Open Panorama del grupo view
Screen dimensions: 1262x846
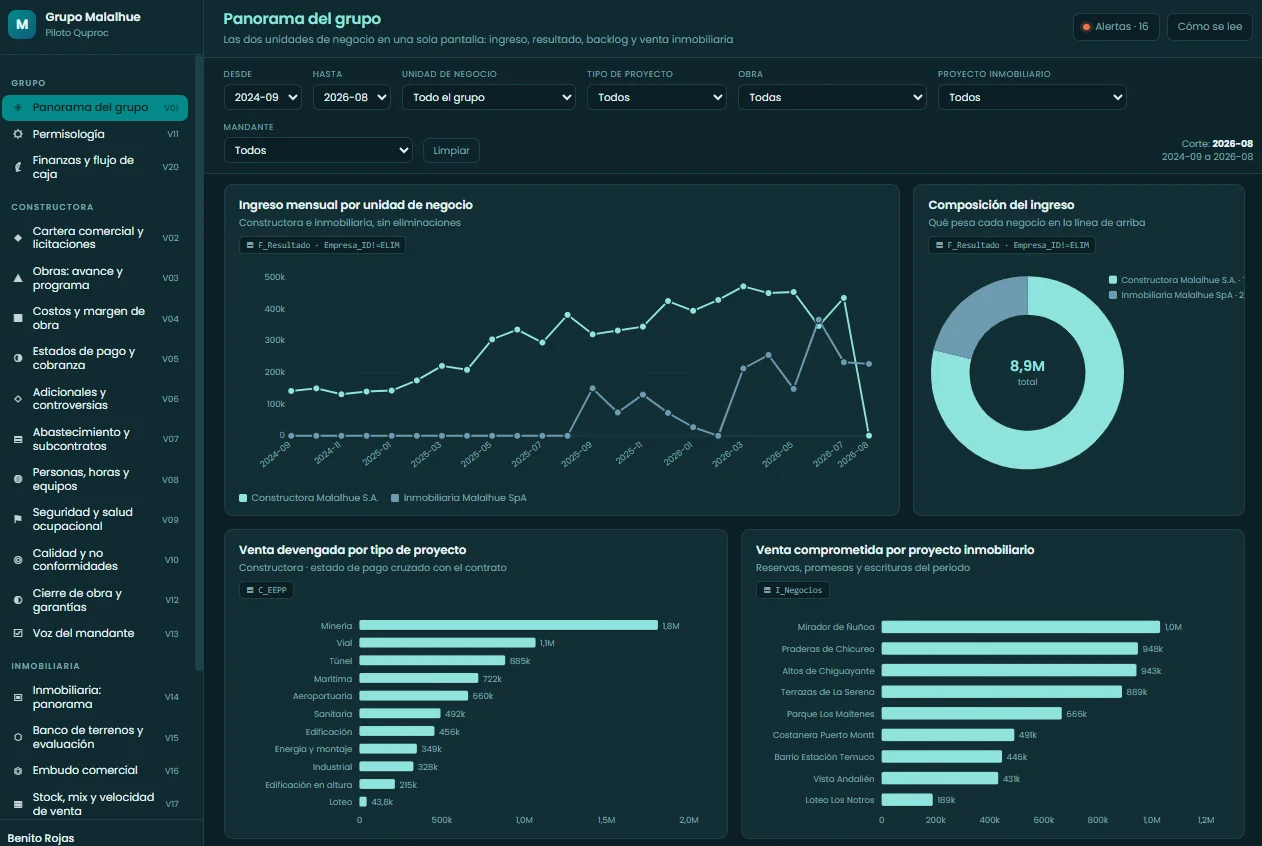(x=95, y=108)
